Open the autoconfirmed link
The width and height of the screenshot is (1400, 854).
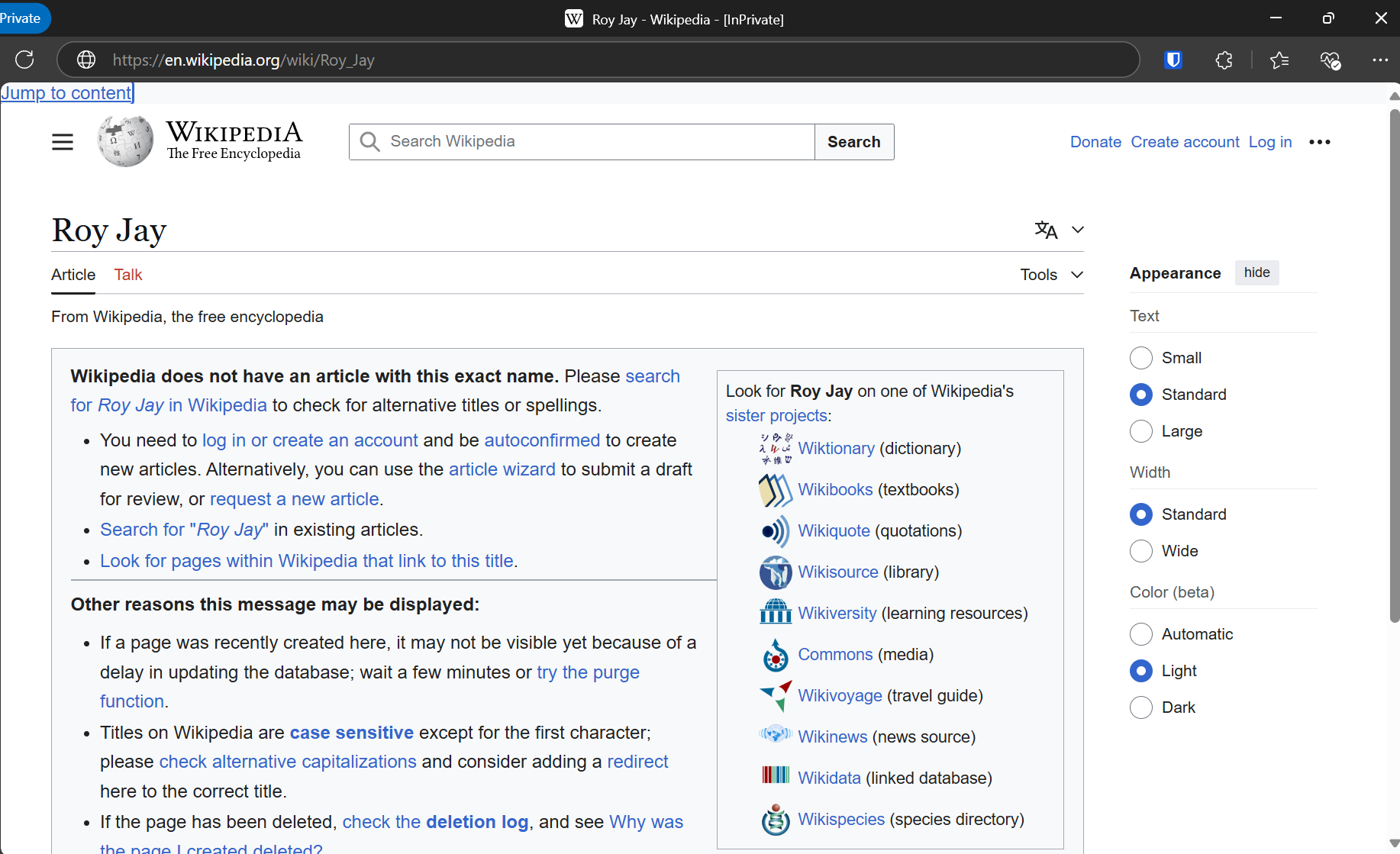coord(542,440)
